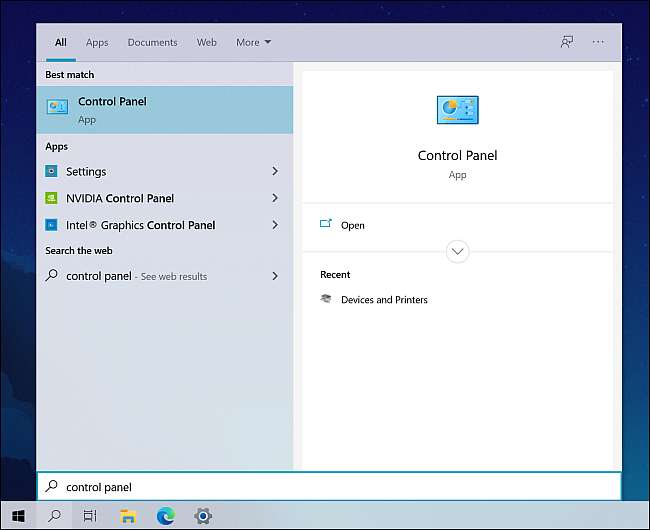The width and height of the screenshot is (650, 530).
Task: Expand the web results arrow for control panel
Action: tap(275, 276)
